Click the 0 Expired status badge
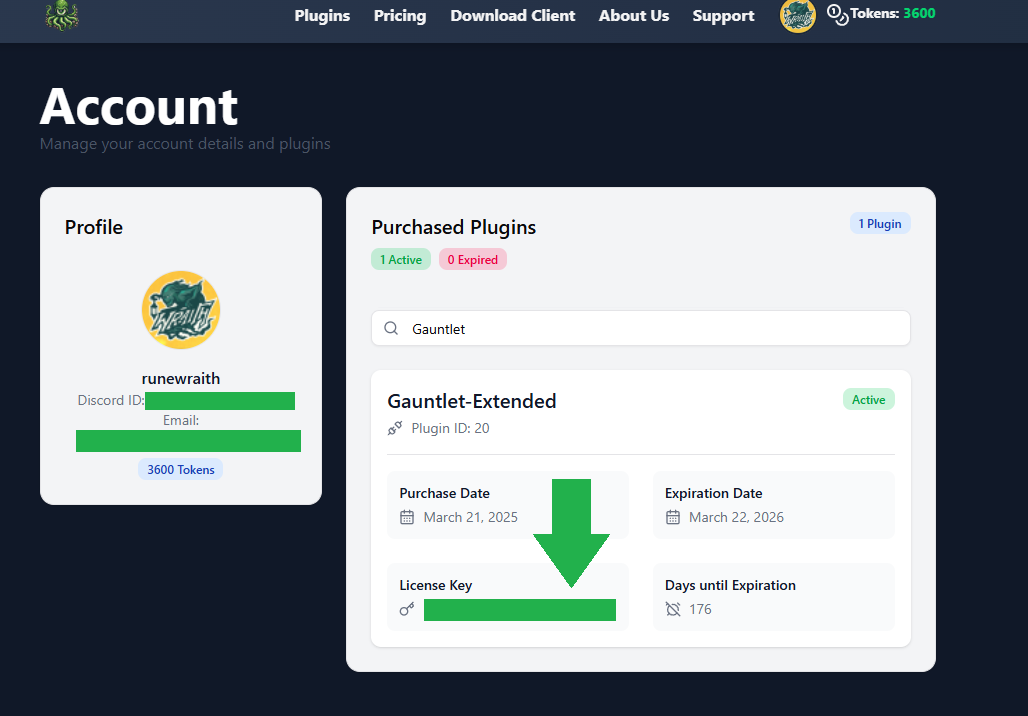Viewport: 1028px width, 716px height. tap(472, 259)
